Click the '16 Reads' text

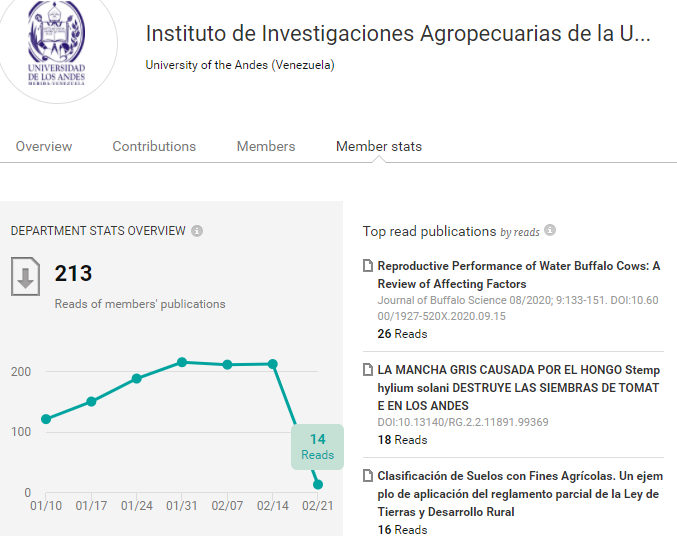point(402,530)
